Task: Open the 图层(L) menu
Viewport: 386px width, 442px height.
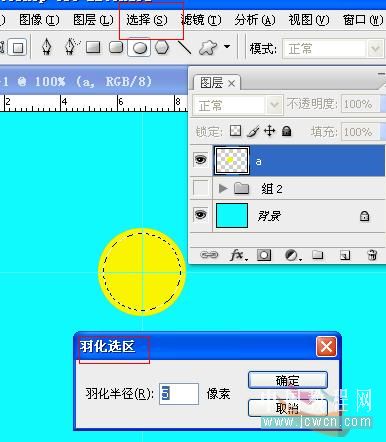Action: 93,20
